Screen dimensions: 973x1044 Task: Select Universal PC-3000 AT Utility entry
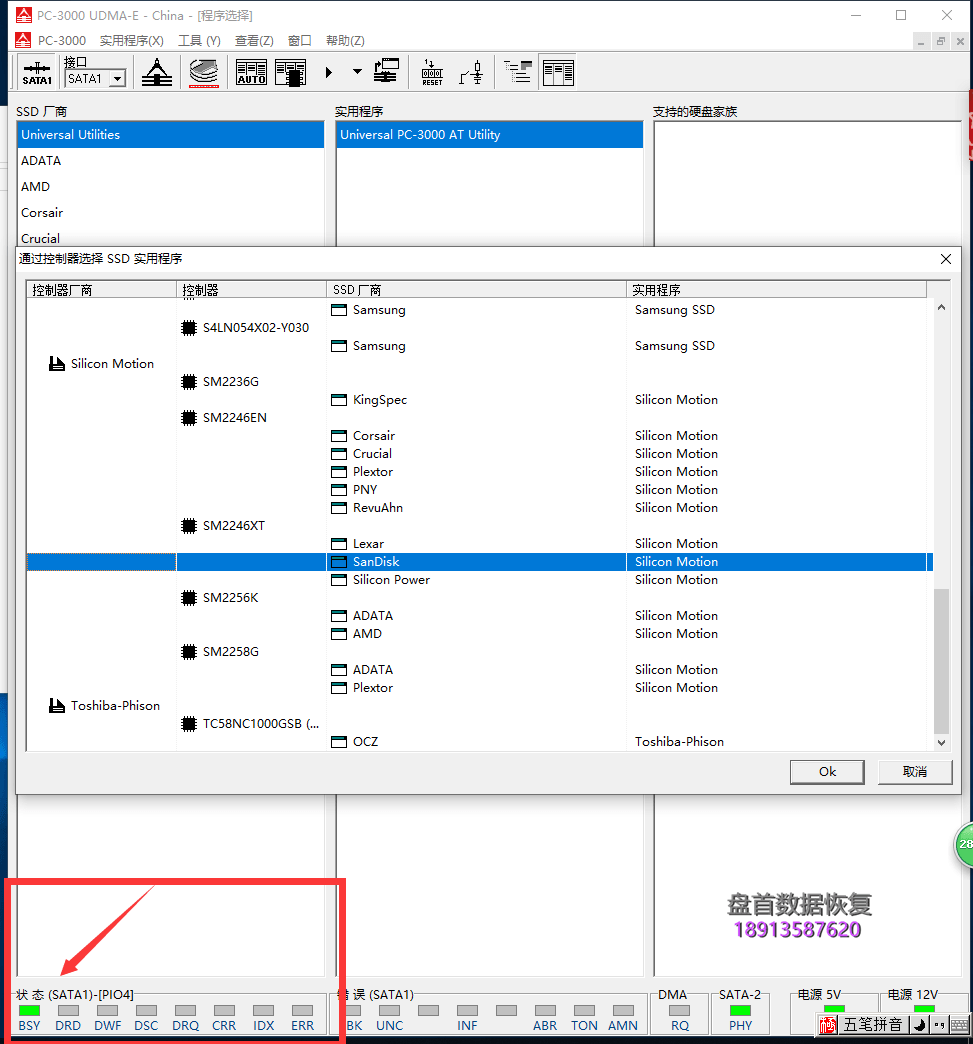click(x=489, y=134)
